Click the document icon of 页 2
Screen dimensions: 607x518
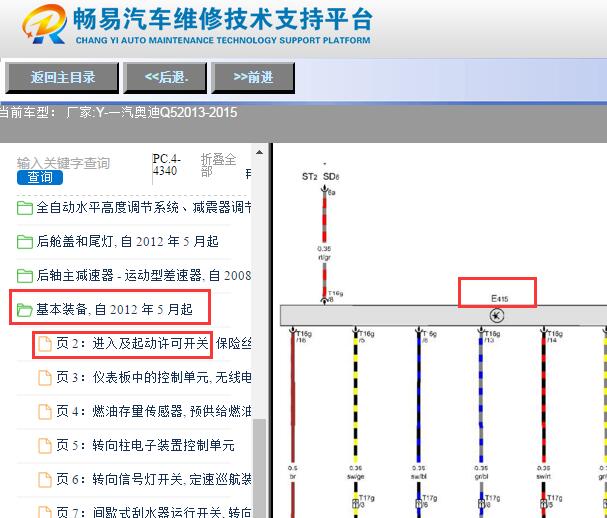(x=45, y=344)
